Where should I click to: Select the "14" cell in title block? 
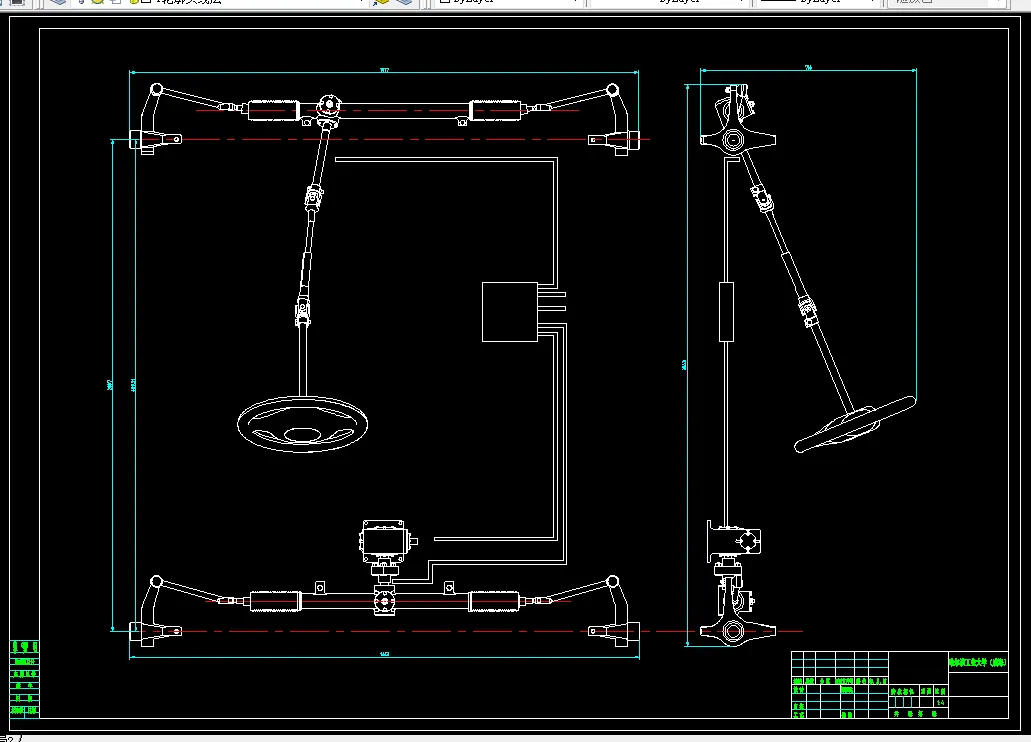coord(940,703)
